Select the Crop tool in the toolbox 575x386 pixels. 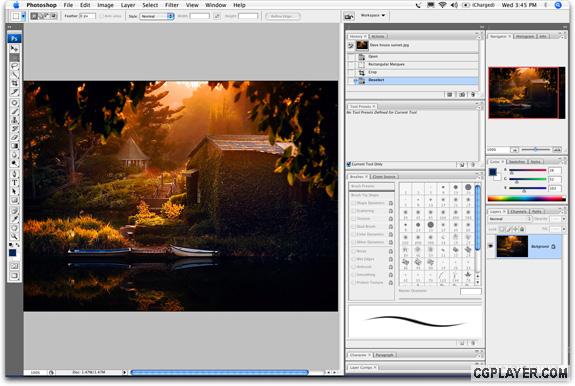14,84
